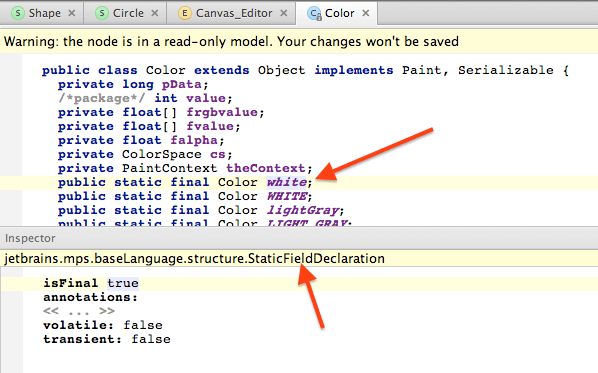This screenshot has width=598, height=373.
Task: Switch to the Canvas_Editor tab
Action: 233,13
